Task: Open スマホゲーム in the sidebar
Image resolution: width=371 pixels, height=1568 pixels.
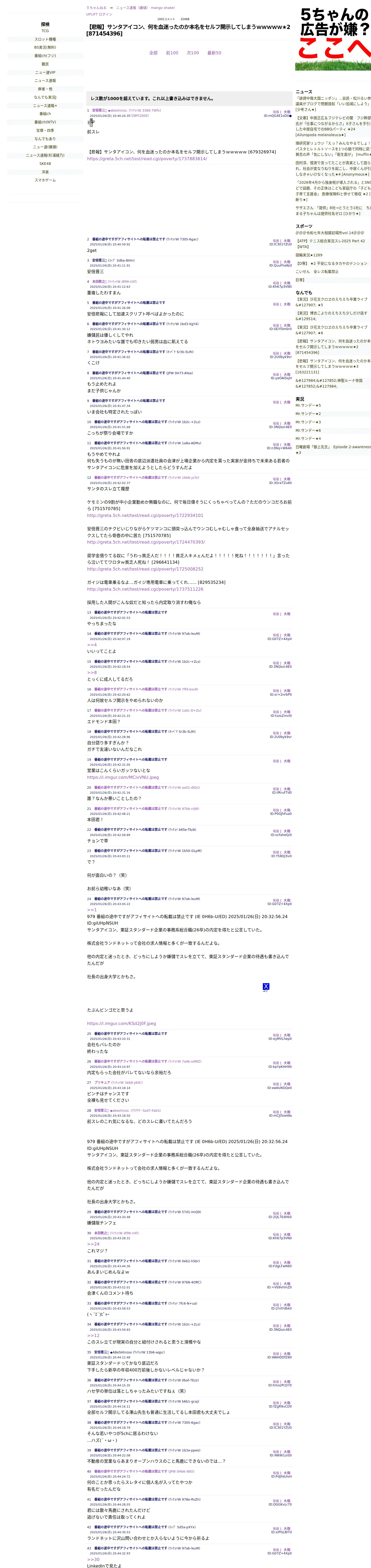Action: (x=45, y=180)
